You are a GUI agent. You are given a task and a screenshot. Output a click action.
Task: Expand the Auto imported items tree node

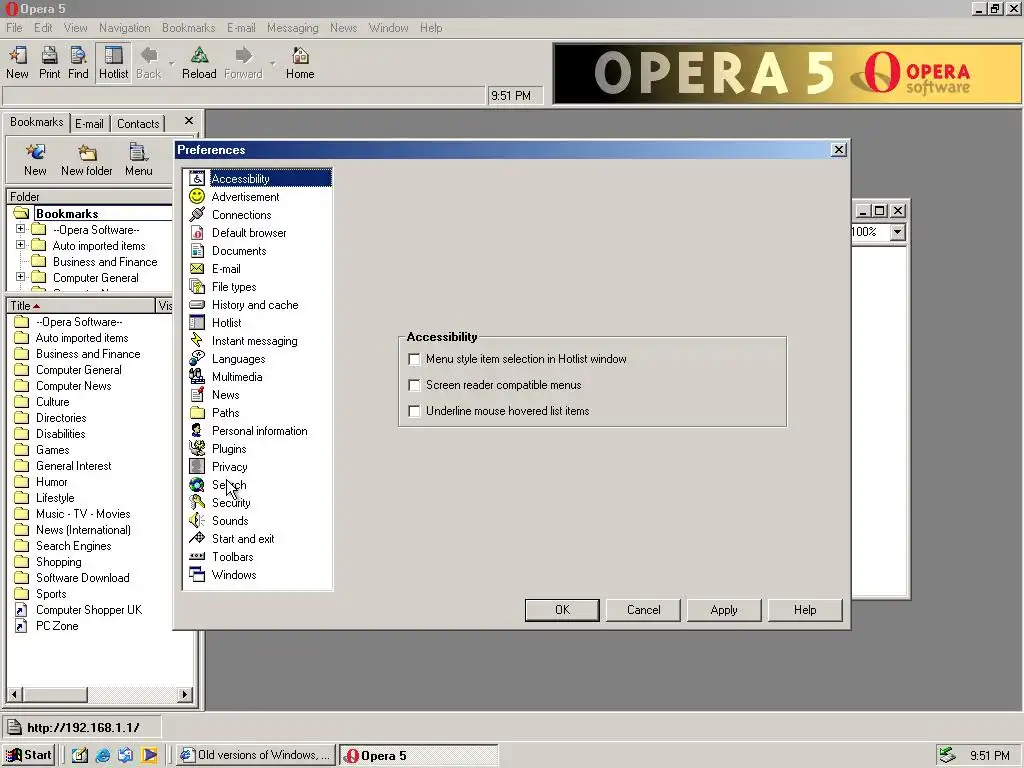[x=20, y=245]
